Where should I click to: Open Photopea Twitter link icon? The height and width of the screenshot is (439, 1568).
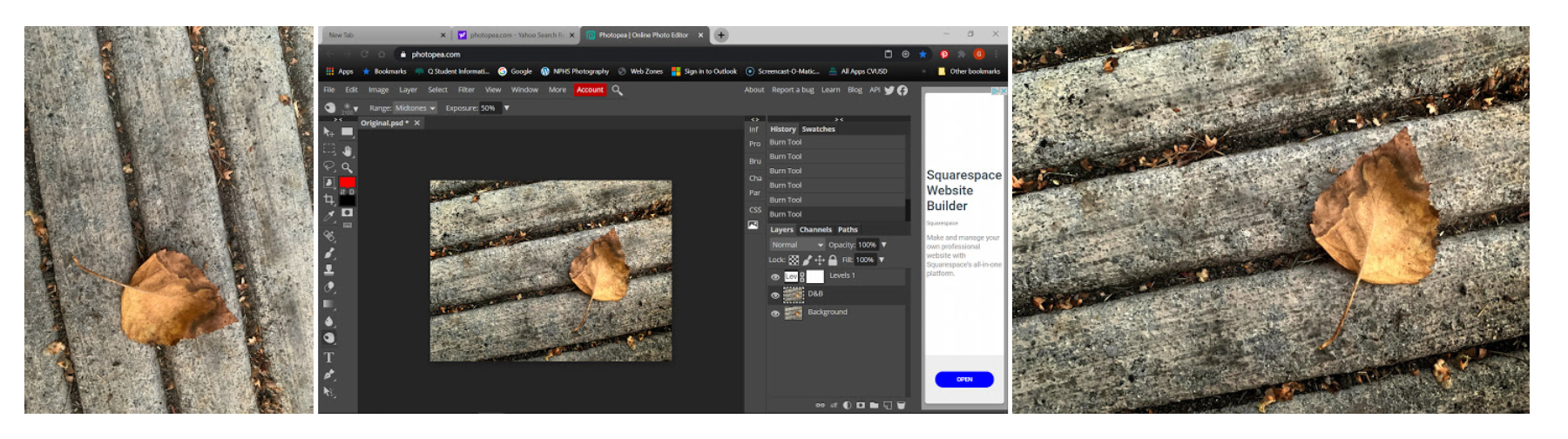889,90
